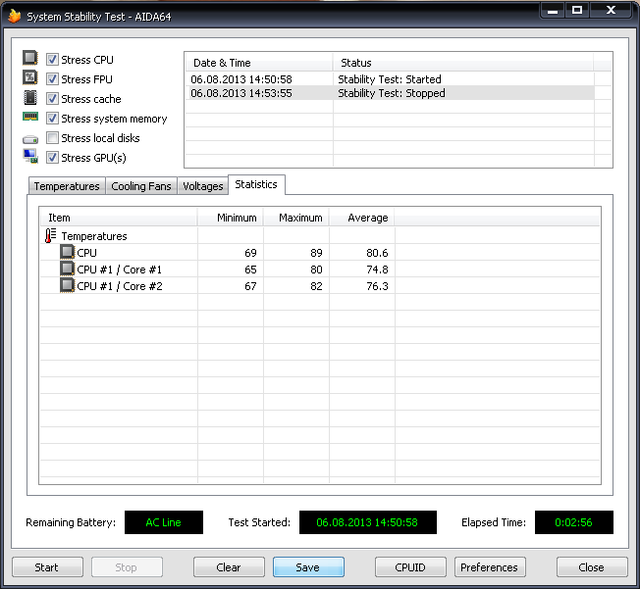Screen dimensions: 640x589
Task: Click the Average column header
Action: (x=367, y=217)
